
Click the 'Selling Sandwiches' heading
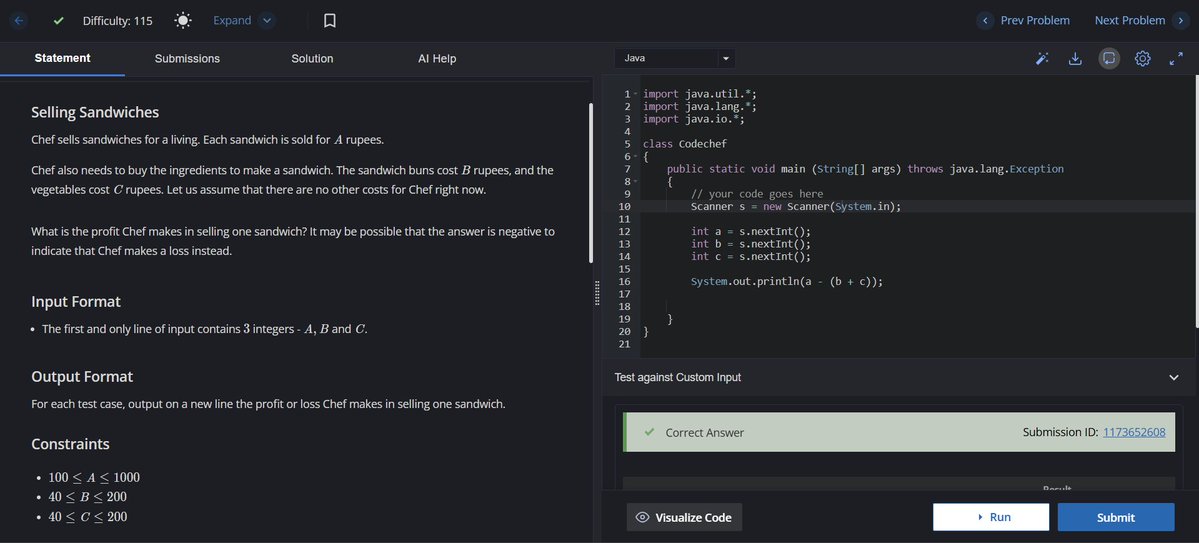point(95,112)
